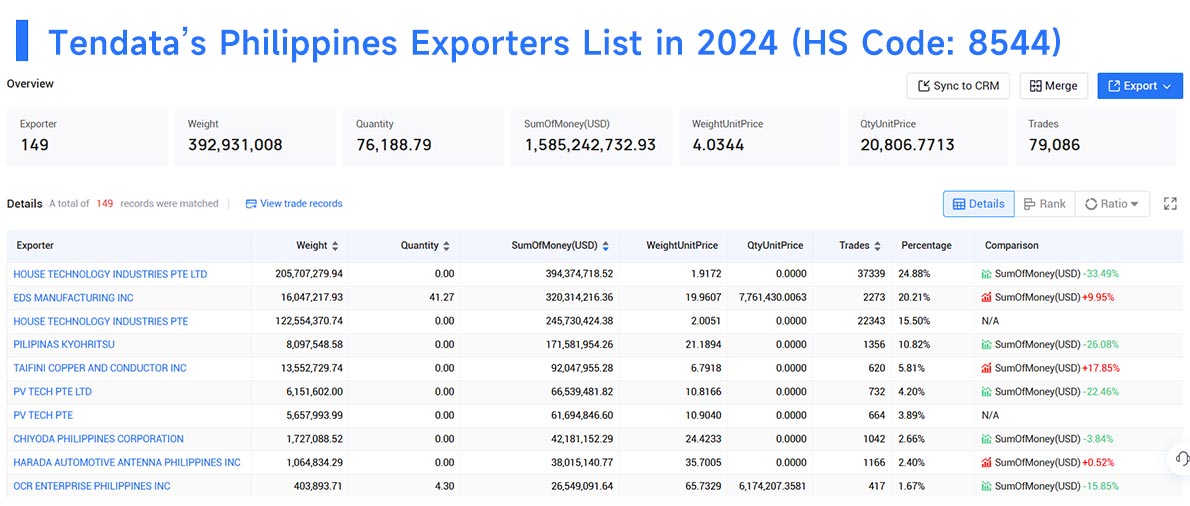Open HOUSE TECHNOLOGY INDUSTRIES PTE LTD exporter
This screenshot has height=506, width=1190.
tap(110, 274)
